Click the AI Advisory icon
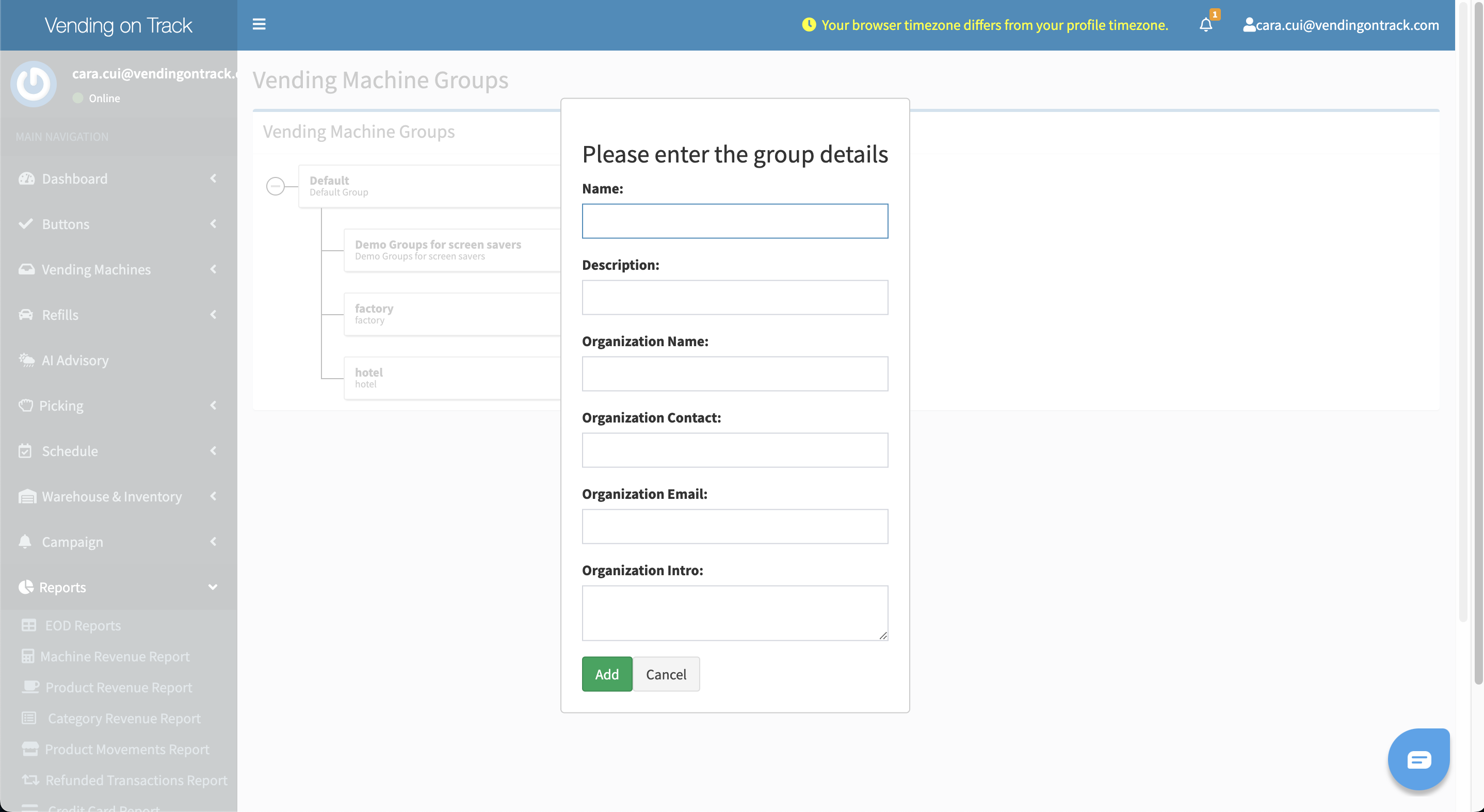 tap(26, 360)
